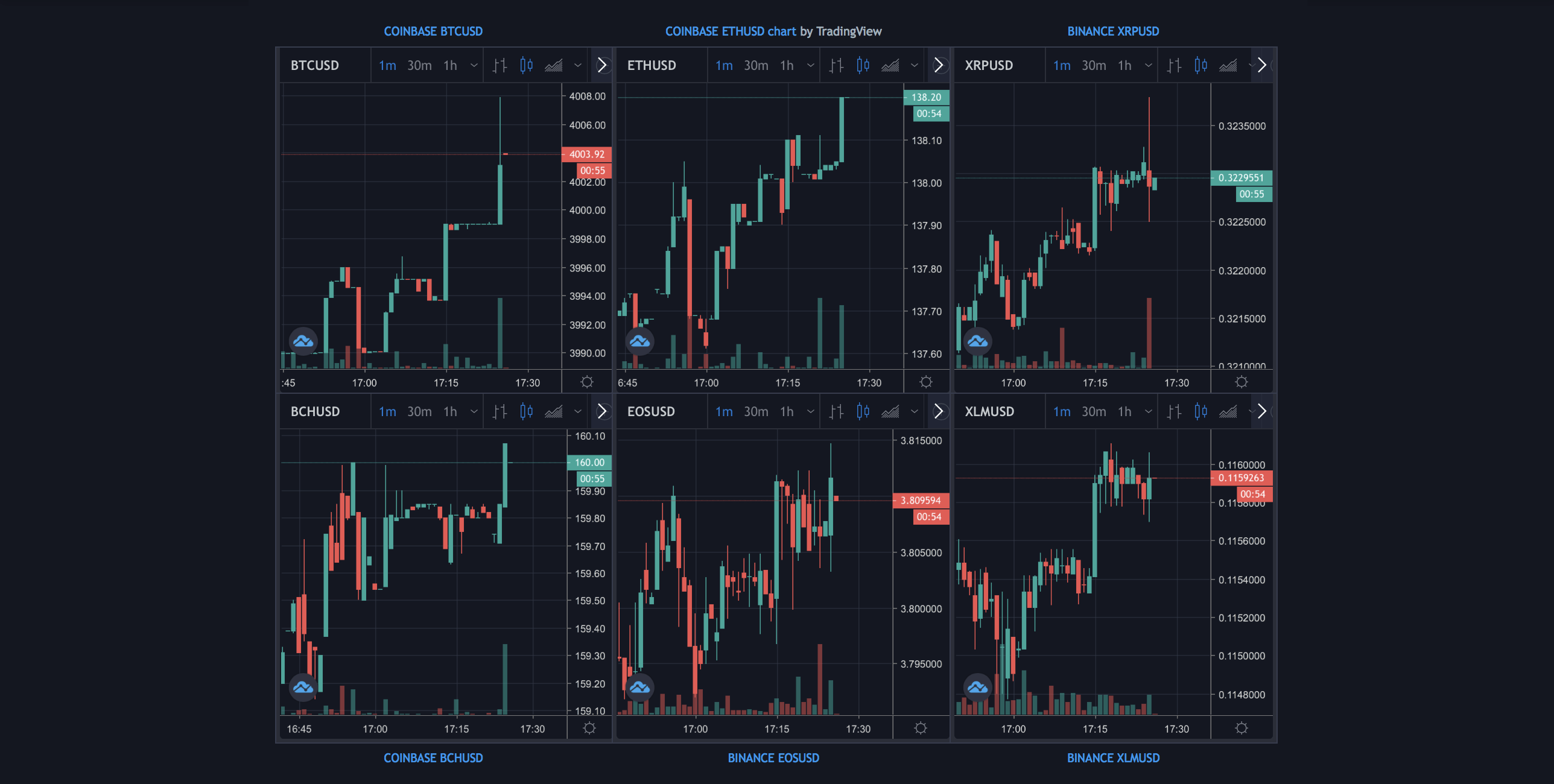Expand EOSUSD chart style dropdown arrow
The image size is (1554, 784).
915,411
